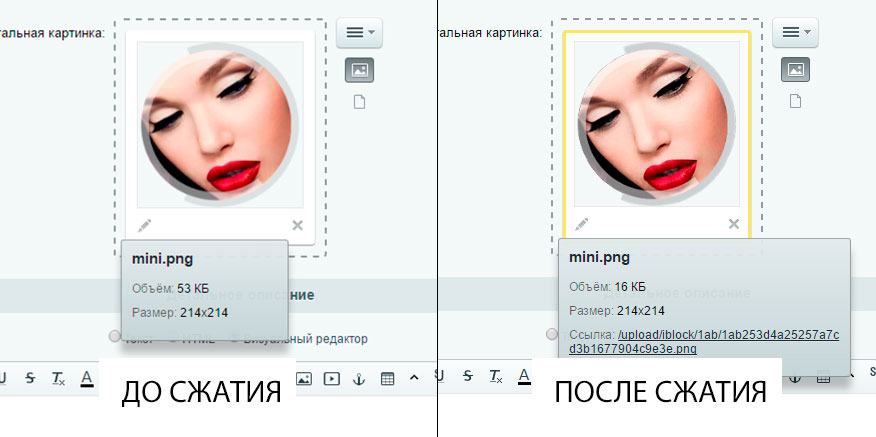Select the Текст radio button, before-compression panel

[115, 335]
